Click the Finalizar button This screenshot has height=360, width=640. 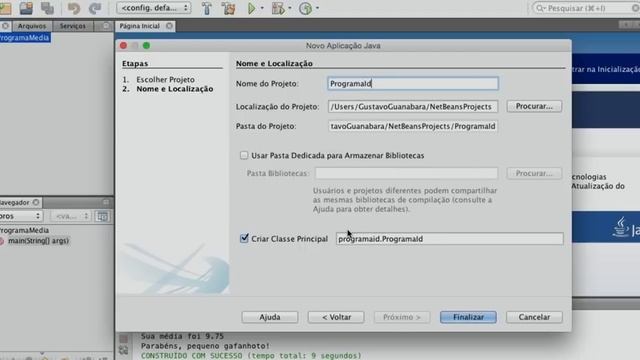tap(468, 317)
